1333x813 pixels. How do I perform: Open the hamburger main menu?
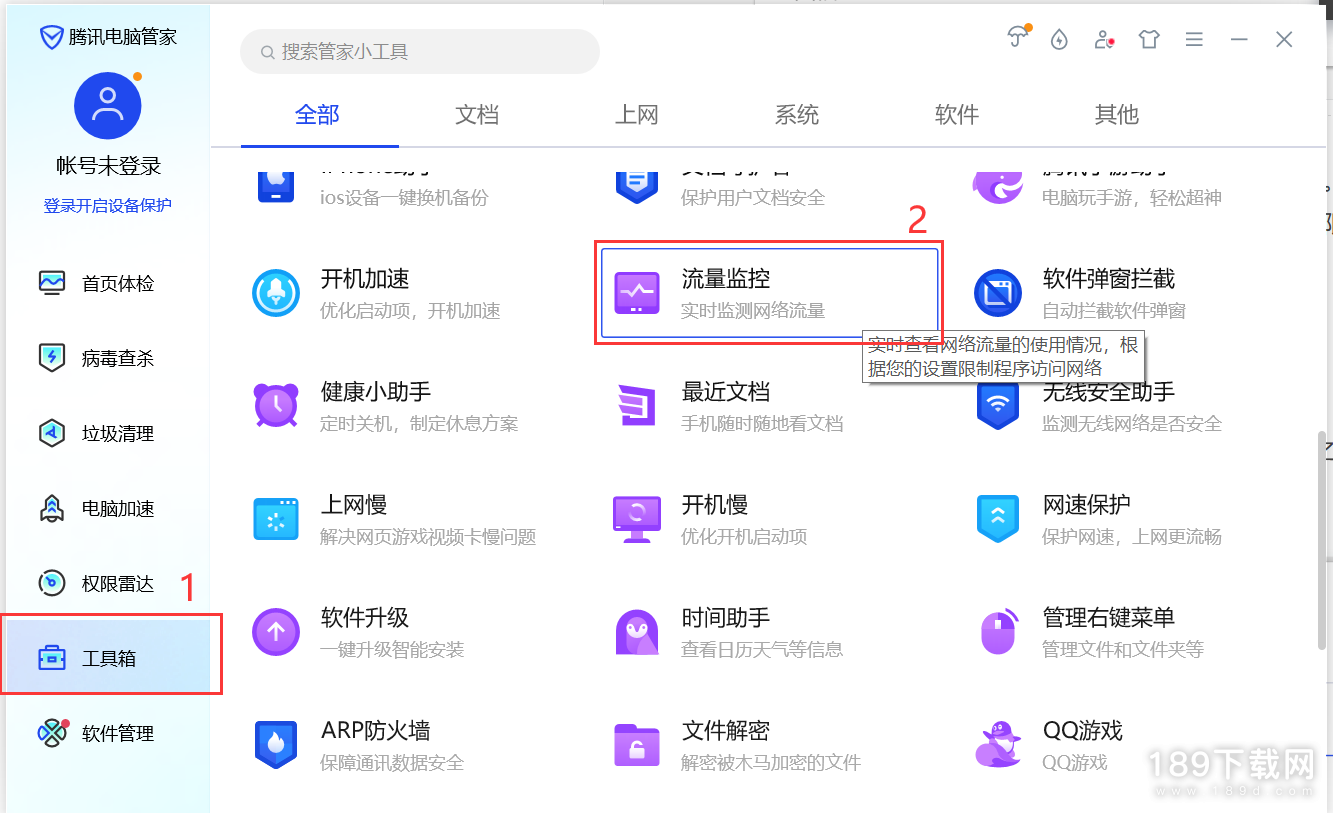tap(1194, 39)
